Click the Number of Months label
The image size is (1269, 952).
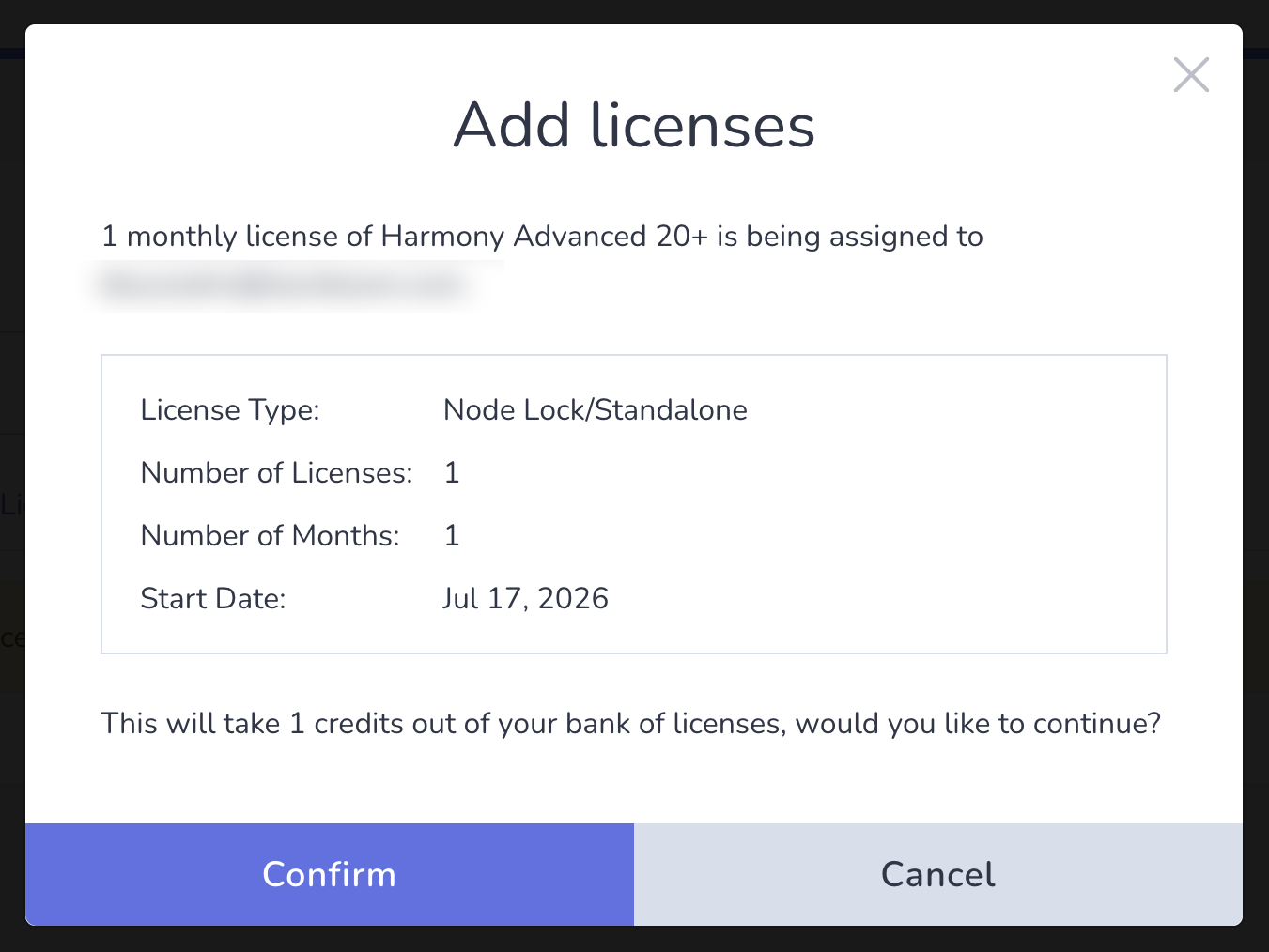(270, 536)
